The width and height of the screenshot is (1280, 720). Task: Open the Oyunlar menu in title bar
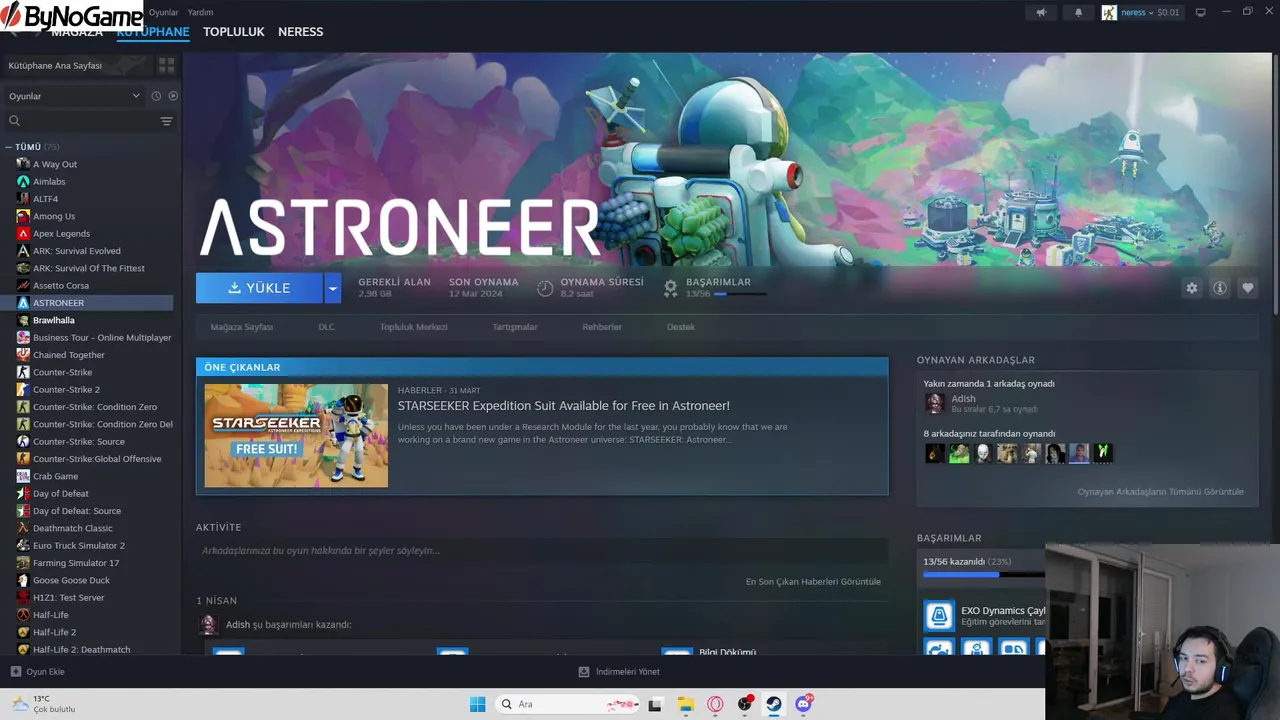click(x=163, y=12)
